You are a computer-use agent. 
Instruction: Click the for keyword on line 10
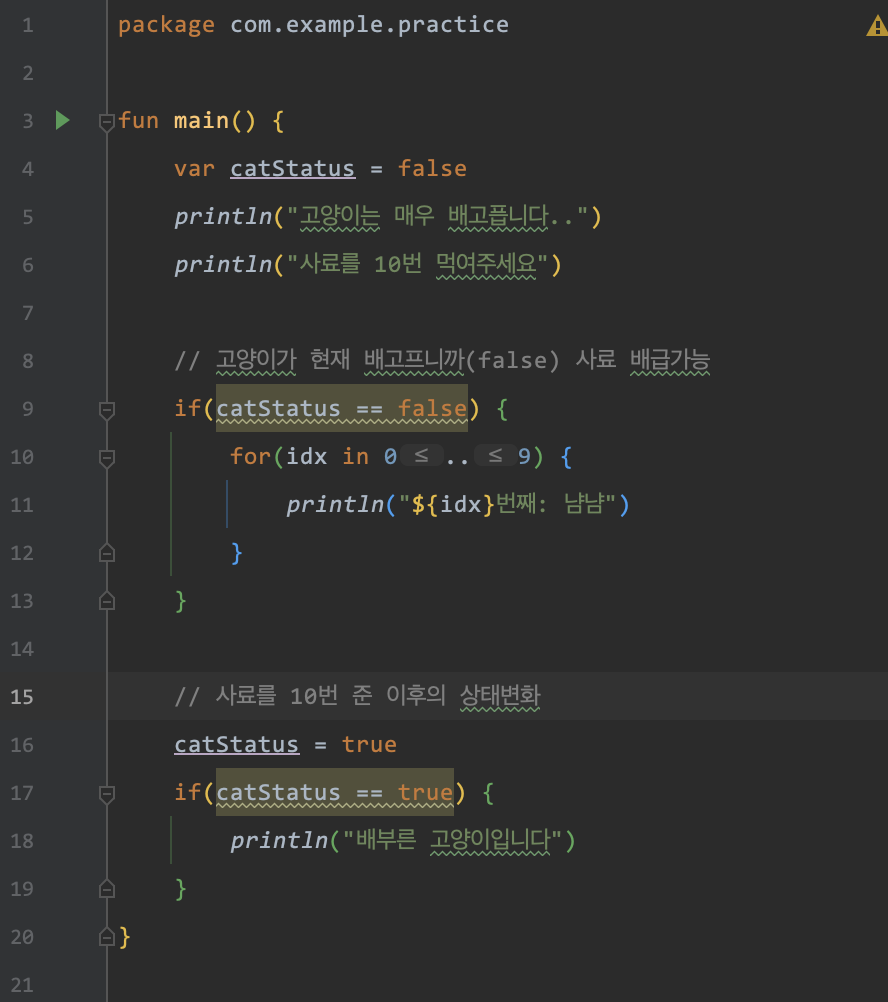pos(250,456)
